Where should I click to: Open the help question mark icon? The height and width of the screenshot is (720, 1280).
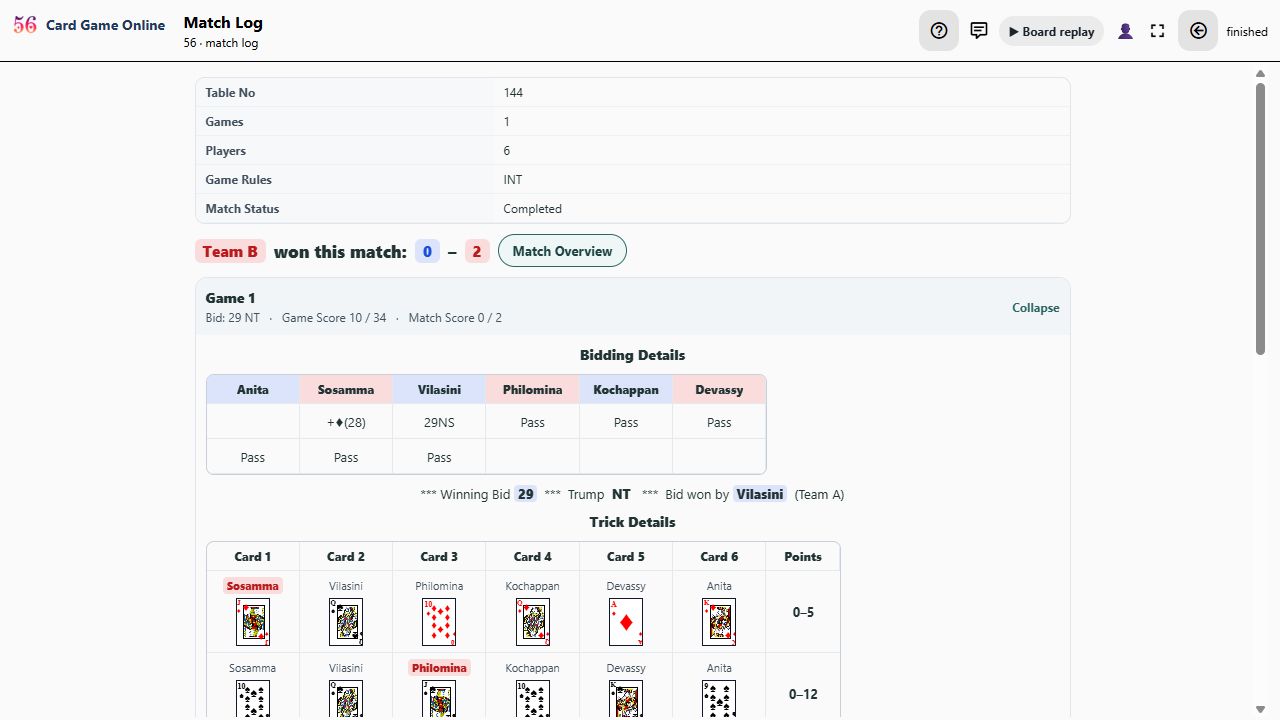(939, 31)
